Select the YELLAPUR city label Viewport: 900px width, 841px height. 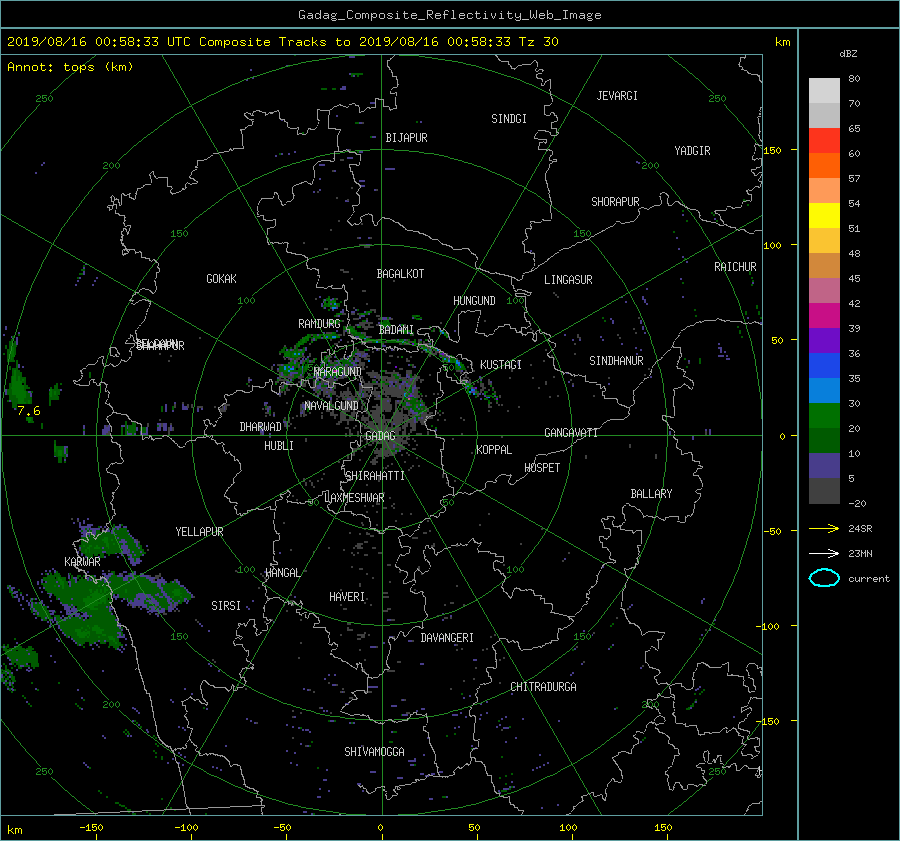pyautogui.click(x=199, y=532)
